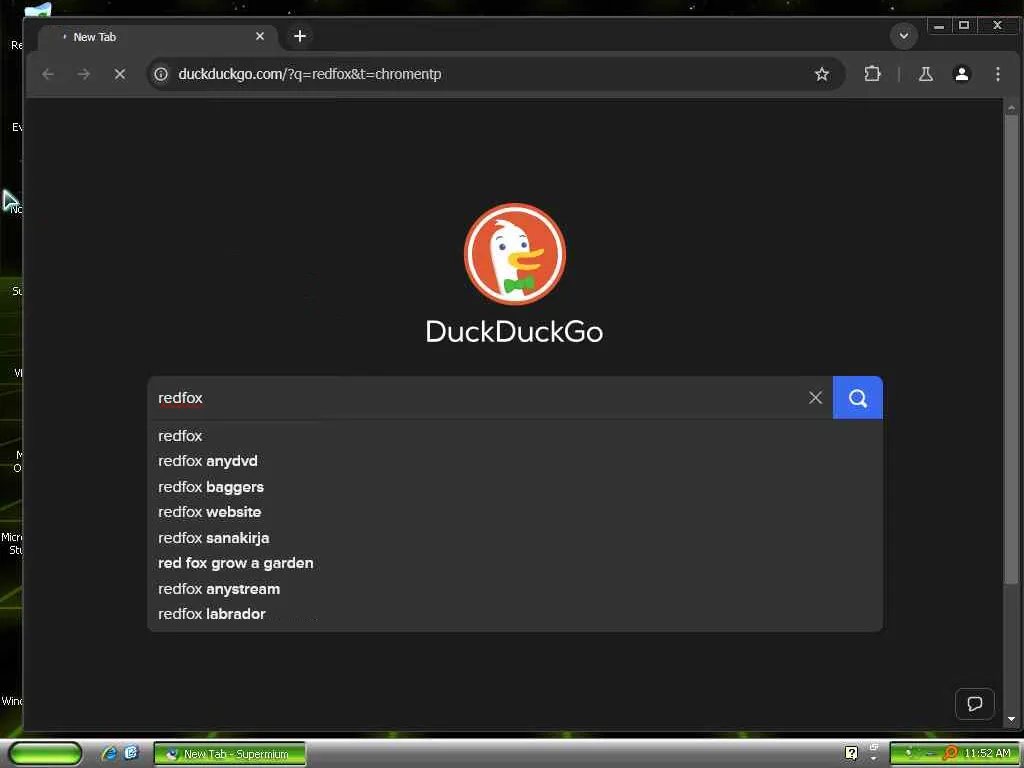Click the second quick launch icon

coord(131,753)
